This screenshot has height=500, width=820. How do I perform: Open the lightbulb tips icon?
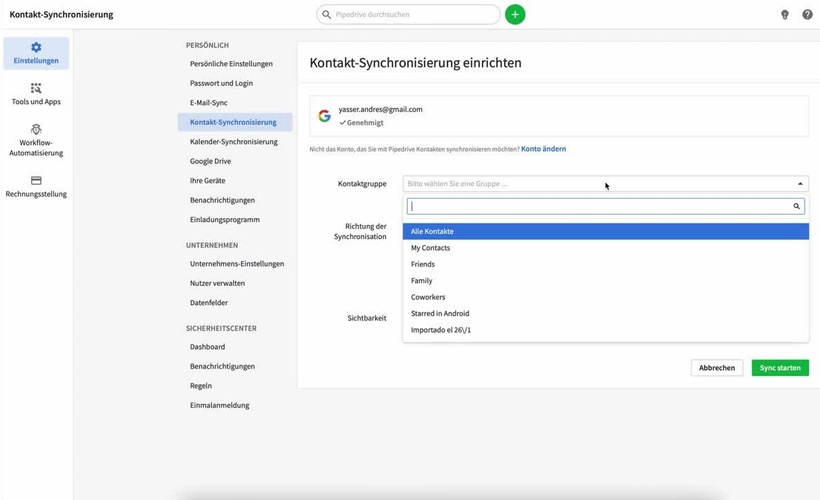point(785,15)
